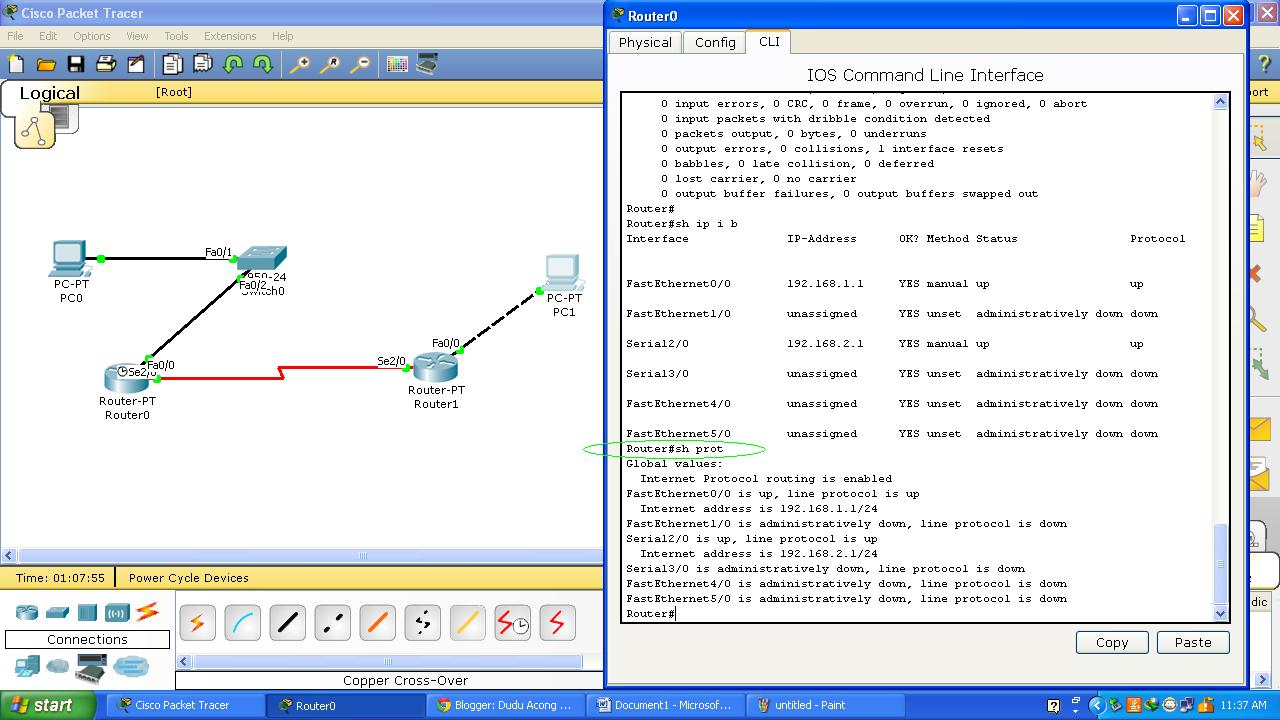1280x720 pixels.
Task: Print the workspace using the printer icon
Action: click(x=106, y=64)
